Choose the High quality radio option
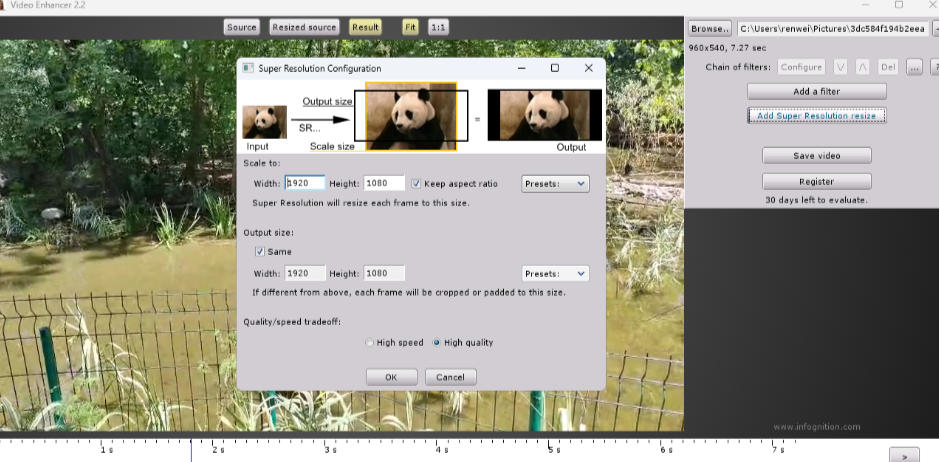This screenshot has height=462, width=939. coord(437,343)
